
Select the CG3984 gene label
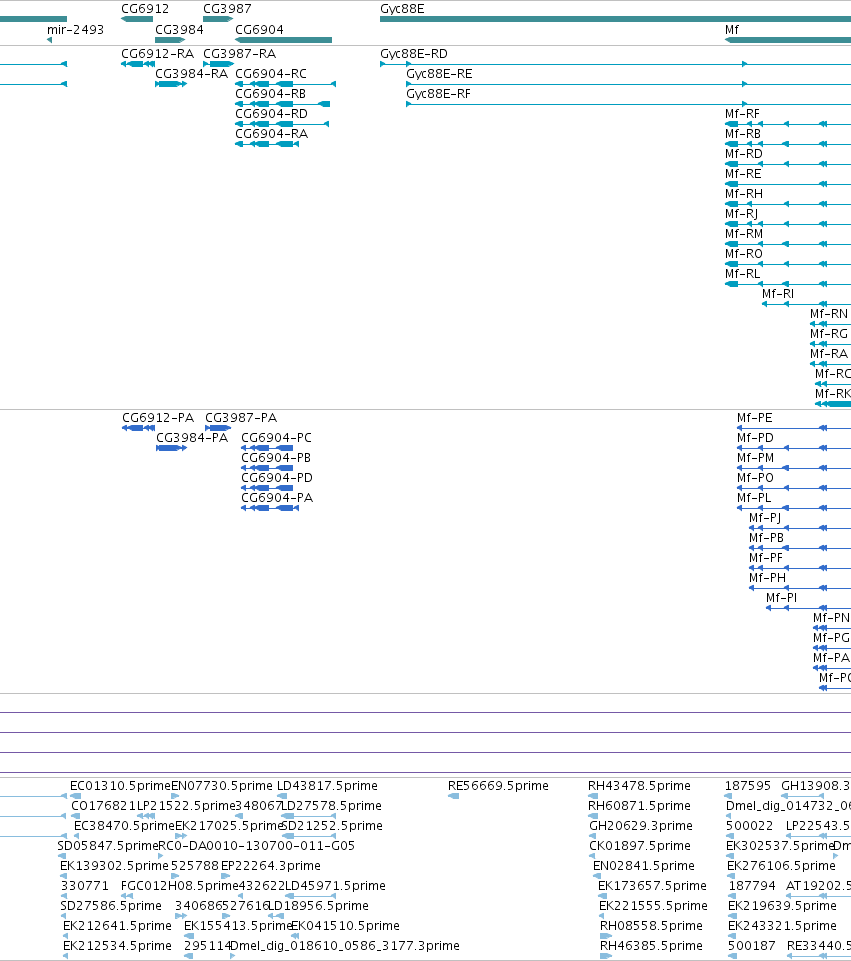pos(179,30)
